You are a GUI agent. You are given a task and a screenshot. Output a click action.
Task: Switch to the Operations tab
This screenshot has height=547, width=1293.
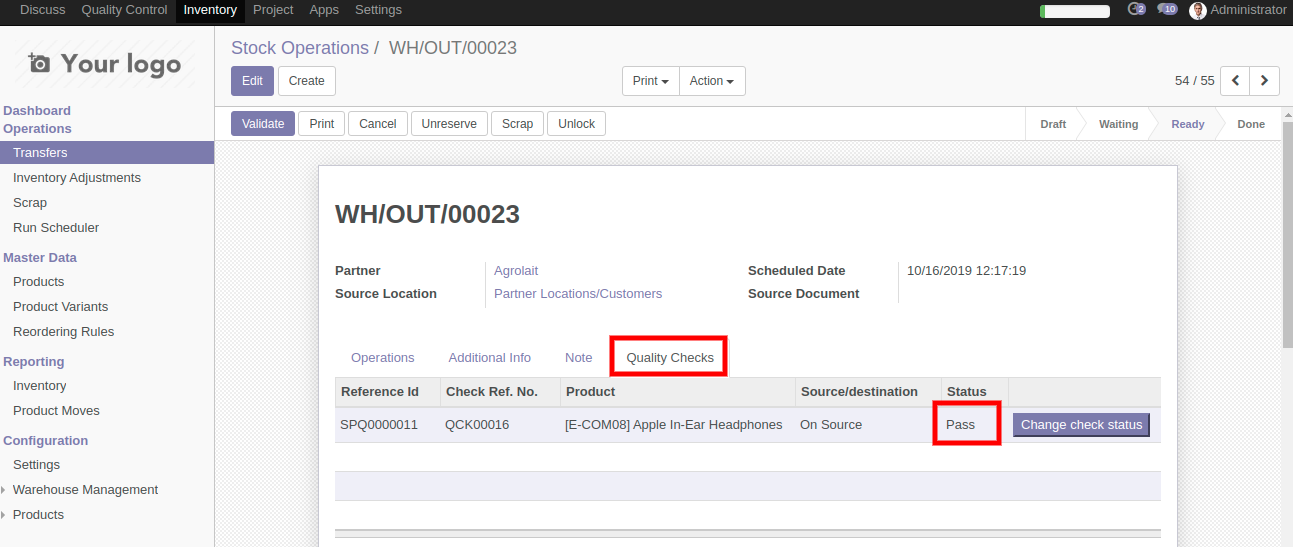[x=382, y=358]
